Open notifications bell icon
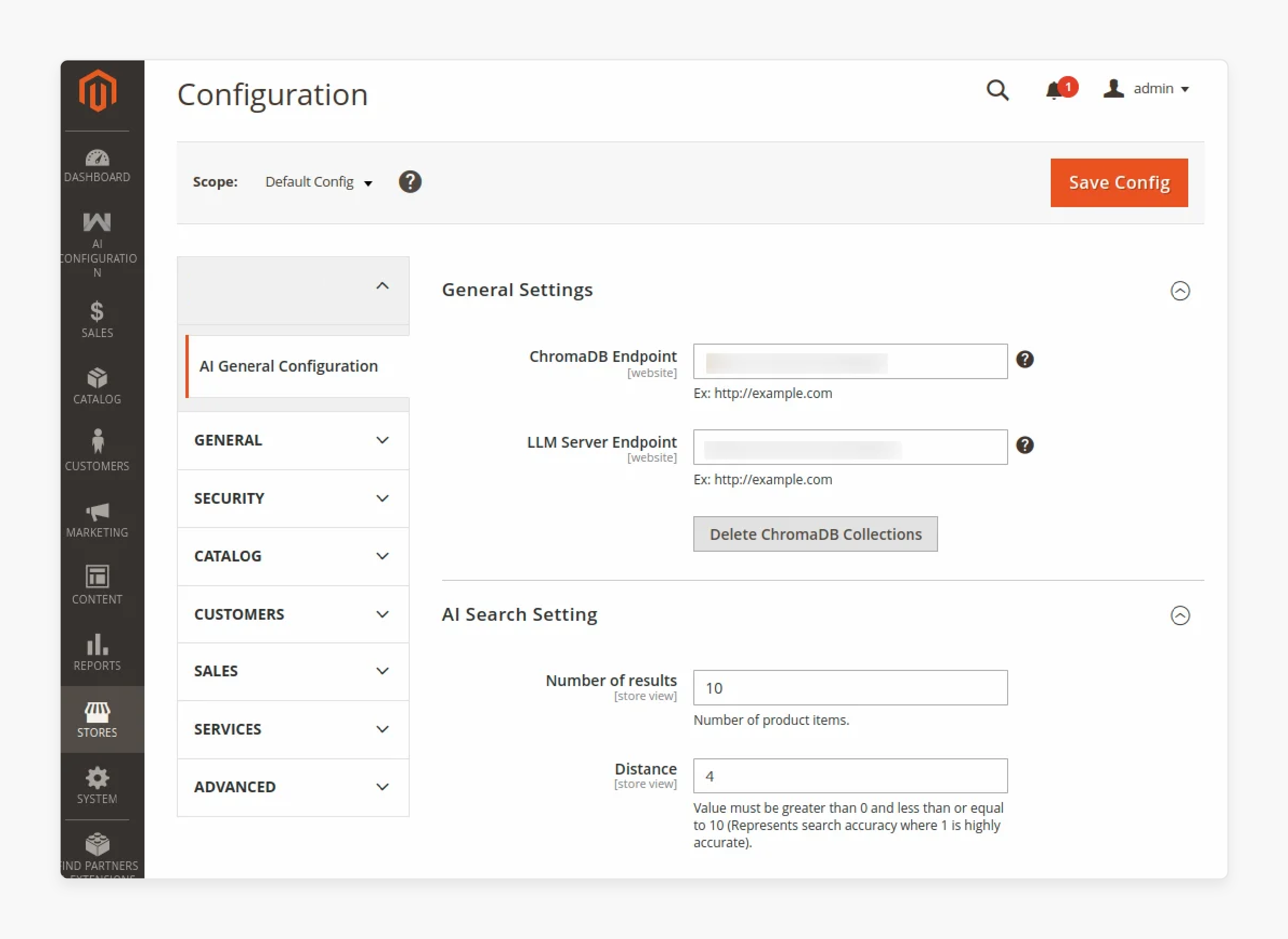1288x939 pixels. (1055, 91)
